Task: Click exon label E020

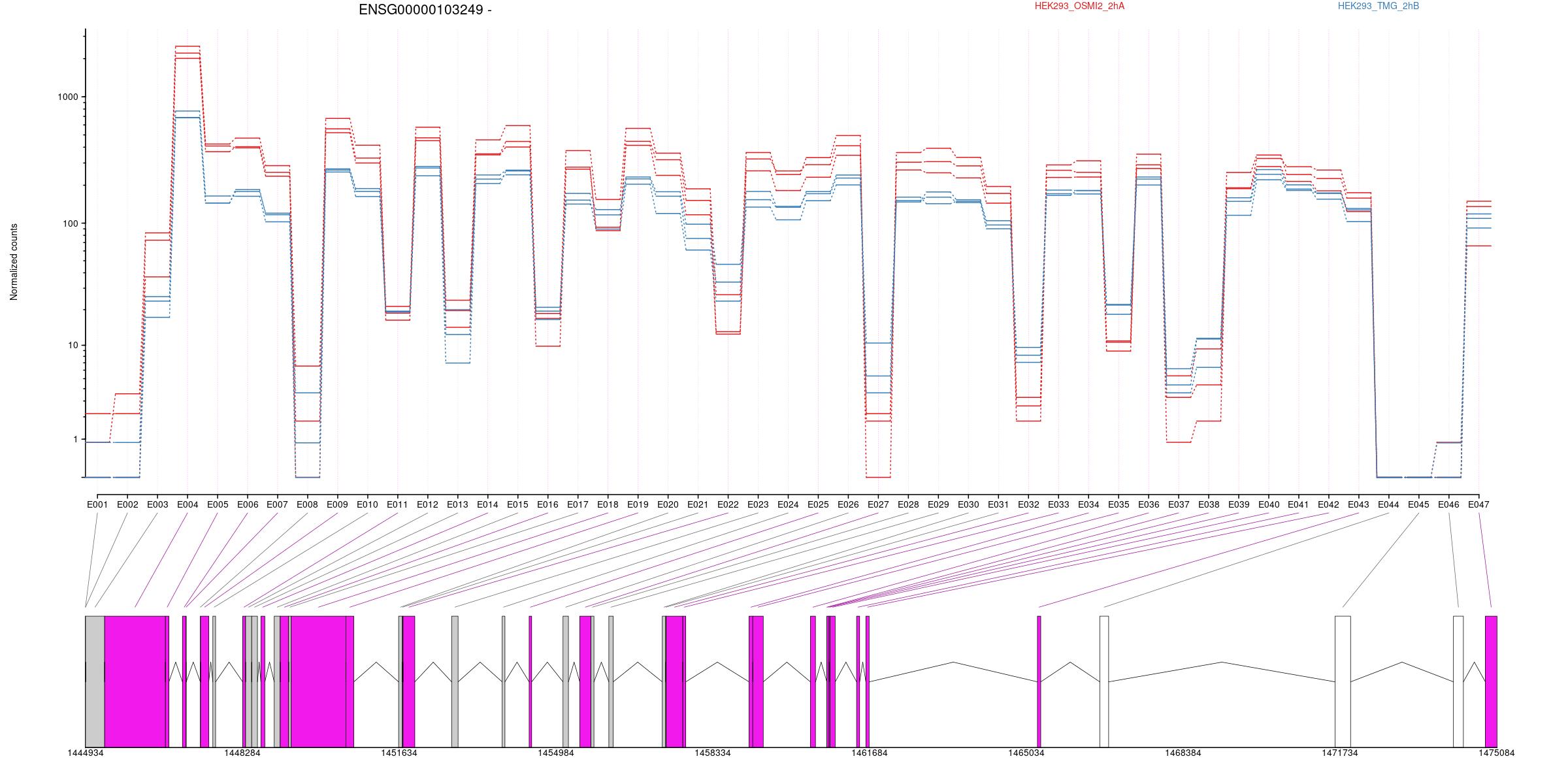Action: tap(668, 504)
